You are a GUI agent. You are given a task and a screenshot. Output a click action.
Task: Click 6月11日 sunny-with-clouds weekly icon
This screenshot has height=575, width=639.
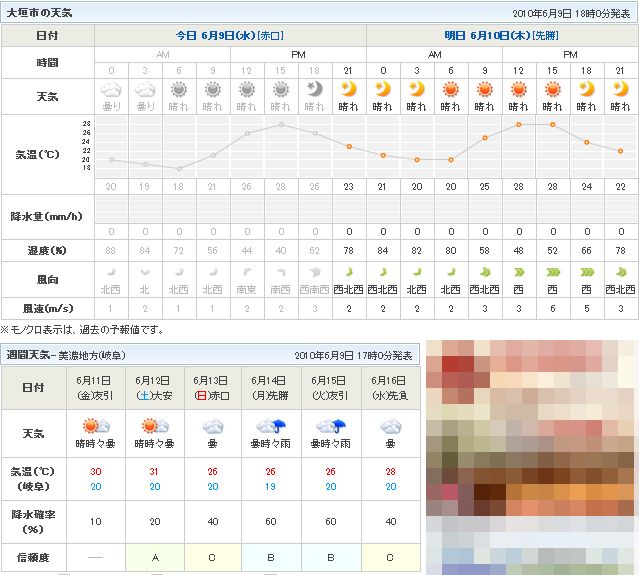(x=96, y=426)
